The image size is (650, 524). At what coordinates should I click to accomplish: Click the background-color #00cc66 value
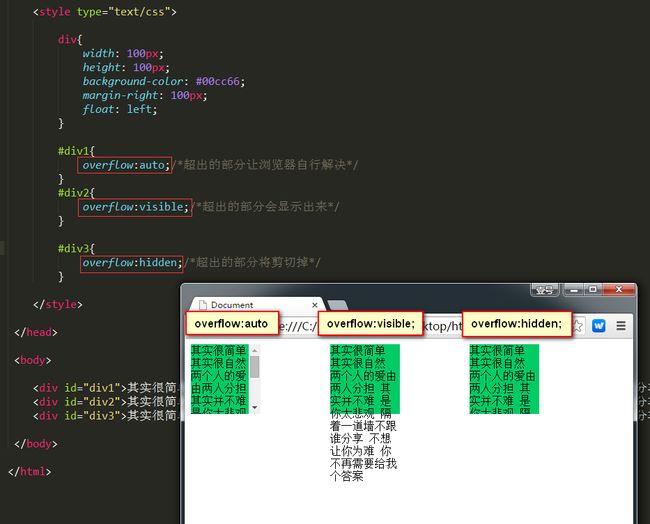click(218, 81)
